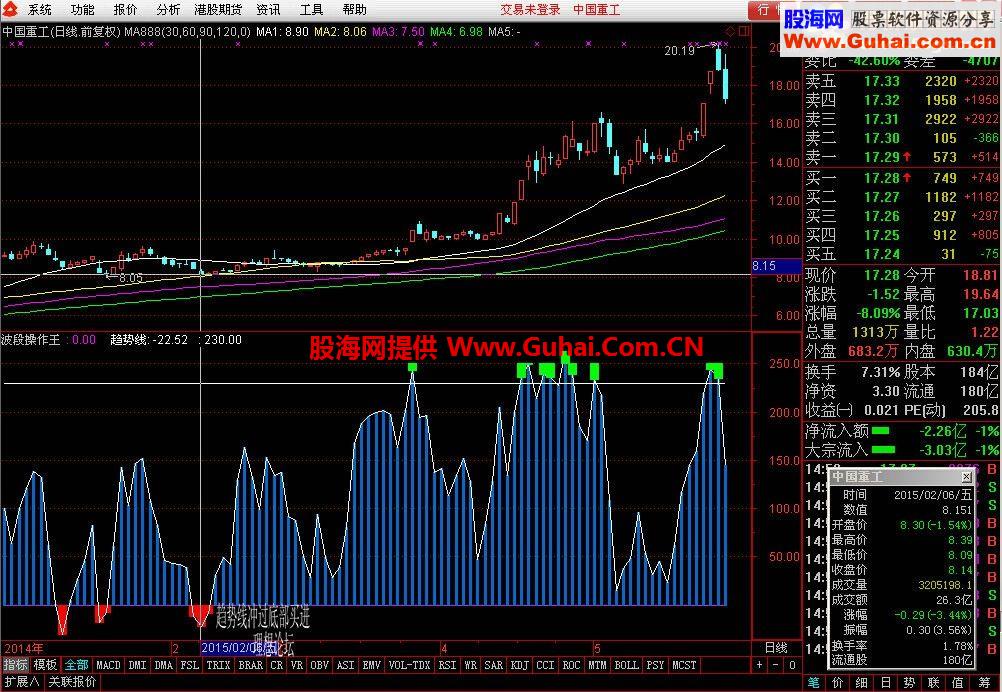Open the 资讯 menu
Screen dimensions: 1002x692
click(268, 10)
